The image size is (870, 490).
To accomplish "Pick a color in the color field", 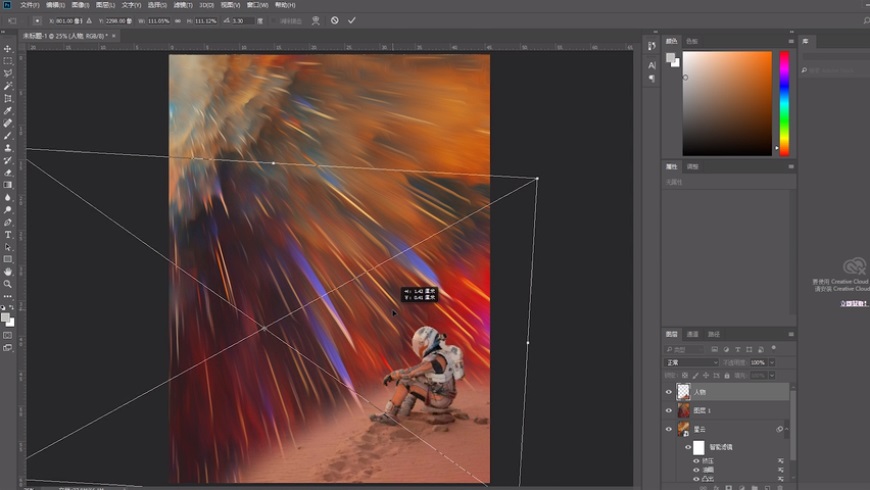I will pyautogui.click(x=727, y=103).
